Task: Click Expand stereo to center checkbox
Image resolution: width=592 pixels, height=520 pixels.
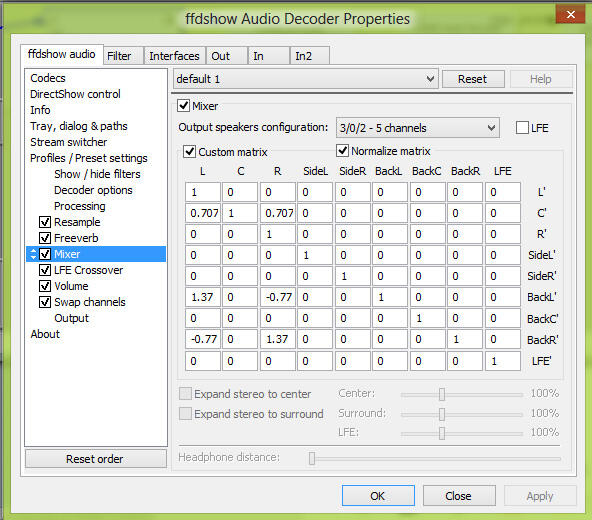Action: click(185, 394)
